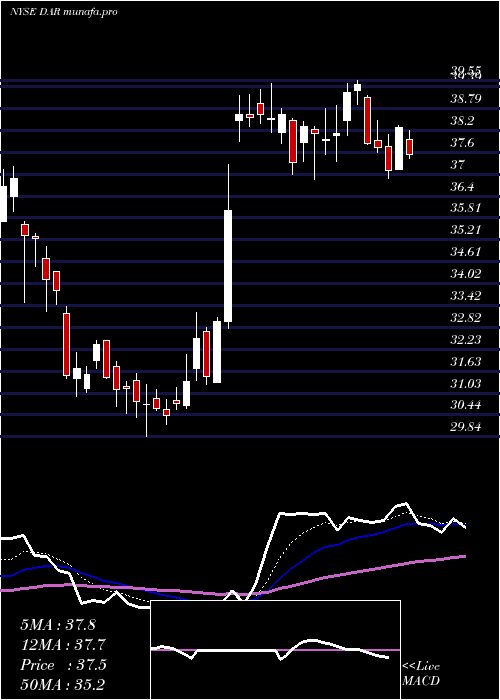Click the 'NYSE DAR munafa.pro' chart title

63,12
